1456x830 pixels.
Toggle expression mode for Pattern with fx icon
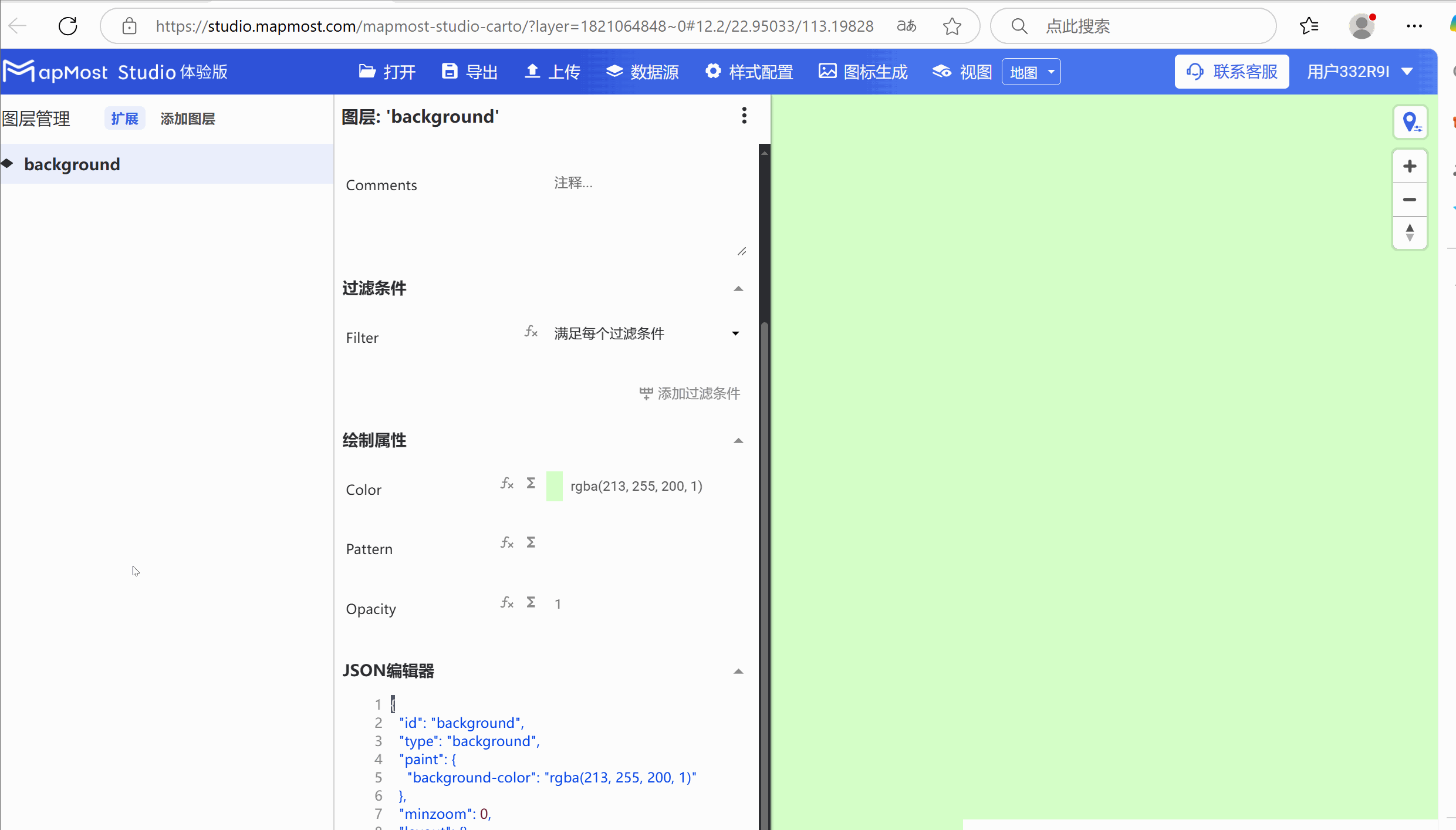point(507,542)
